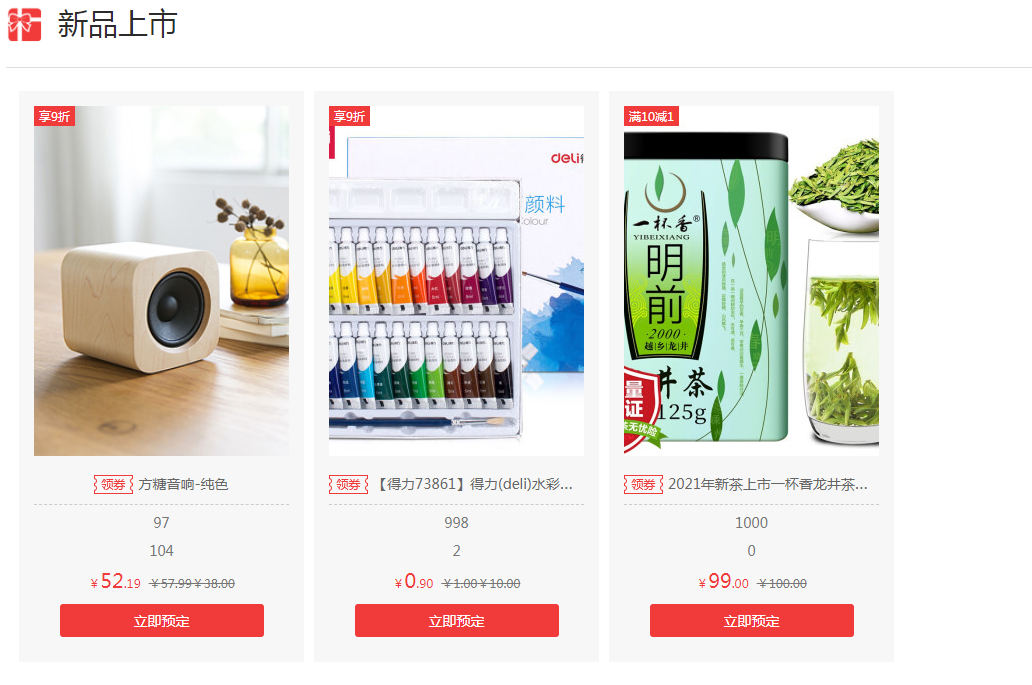Click the red gift icon beside 新品上市
Viewport: 1032px width, 685px height.
click(x=24, y=24)
